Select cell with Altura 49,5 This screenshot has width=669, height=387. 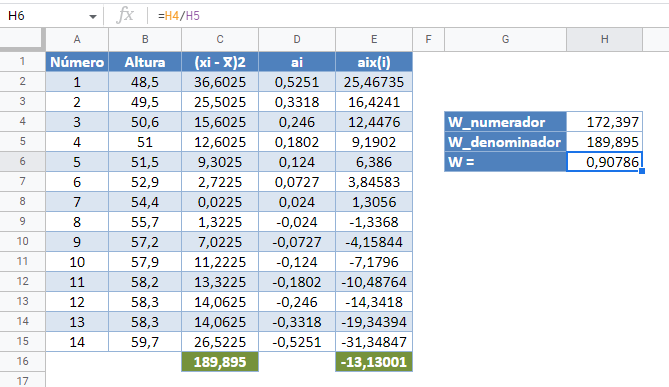pos(145,102)
